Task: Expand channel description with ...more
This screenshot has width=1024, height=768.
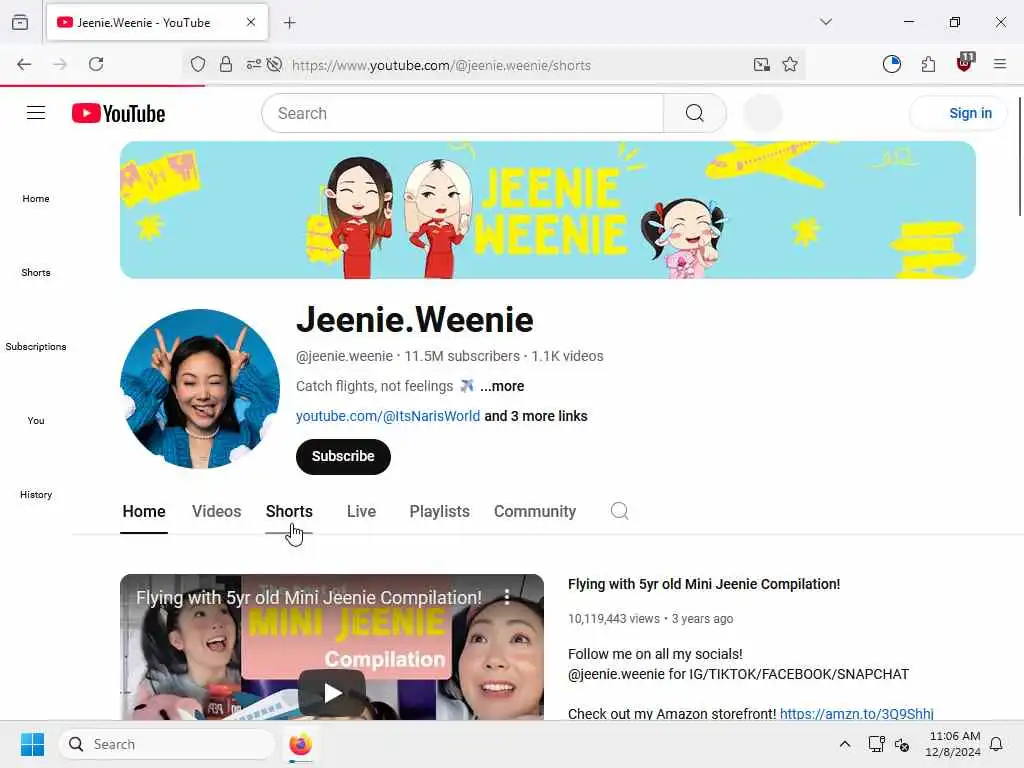Action: (502, 386)
